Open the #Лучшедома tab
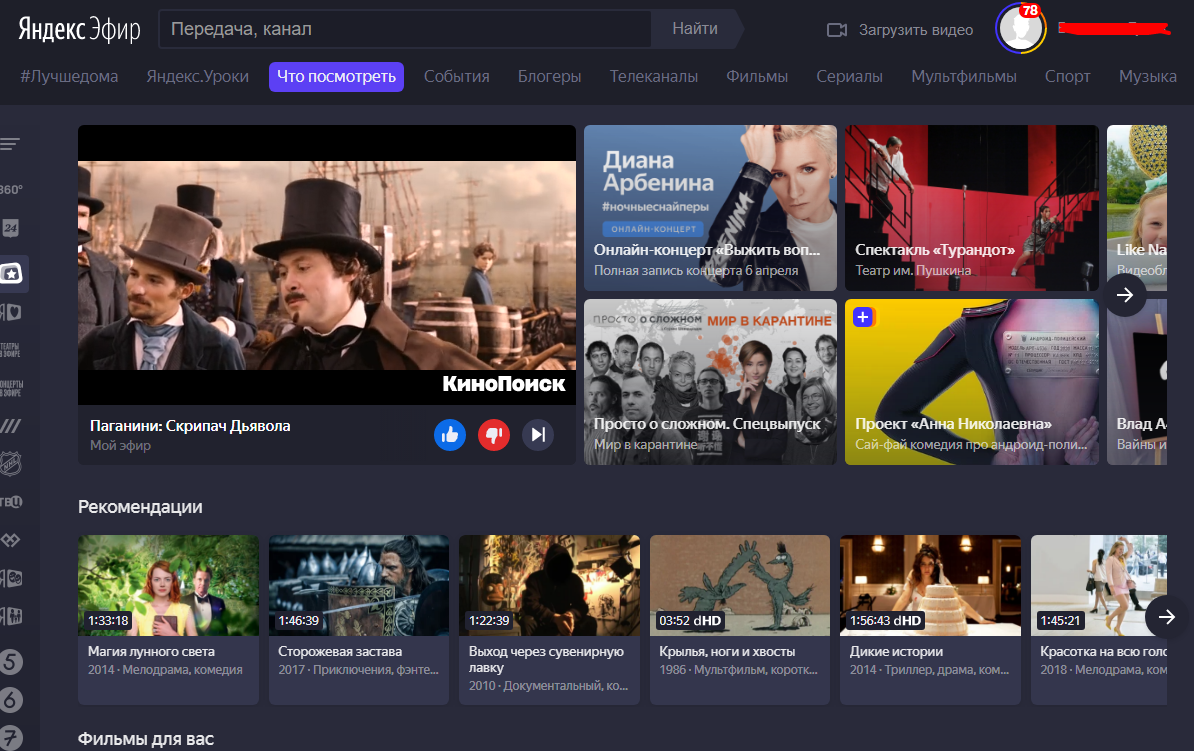1194x751 pixels. 69,76
